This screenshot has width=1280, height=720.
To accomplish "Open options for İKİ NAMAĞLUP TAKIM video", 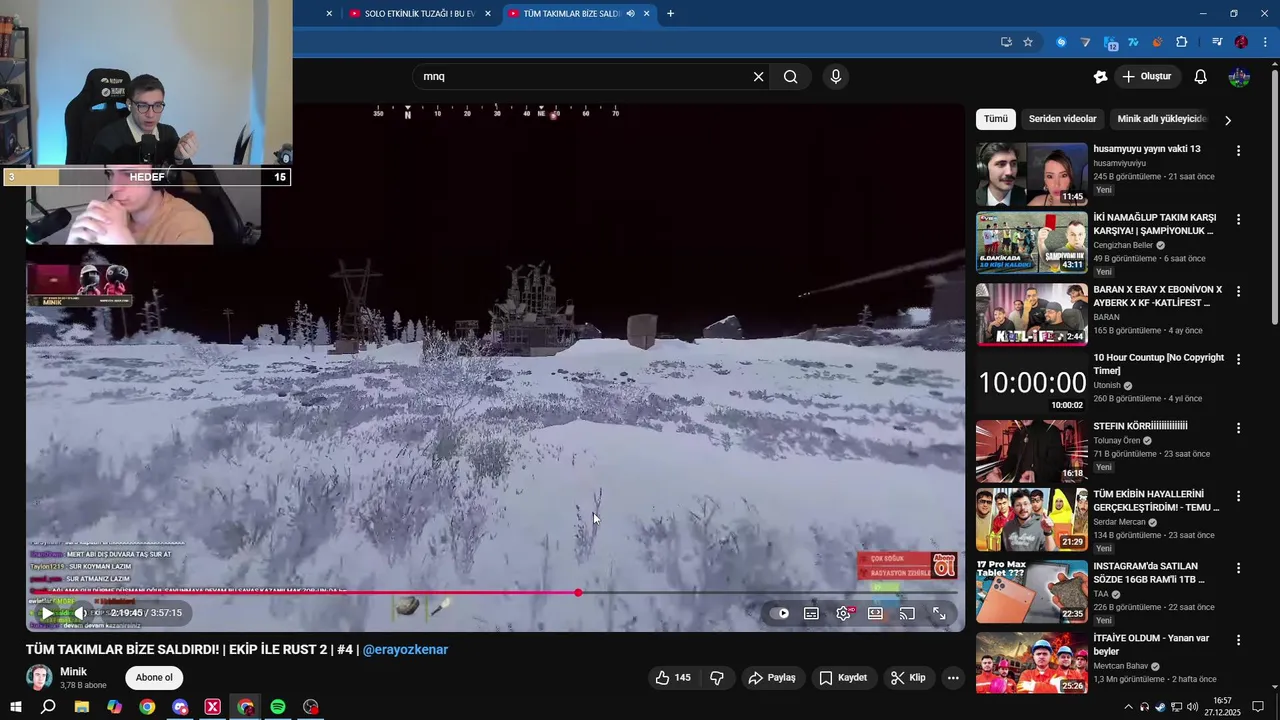I will (1238, 219).
